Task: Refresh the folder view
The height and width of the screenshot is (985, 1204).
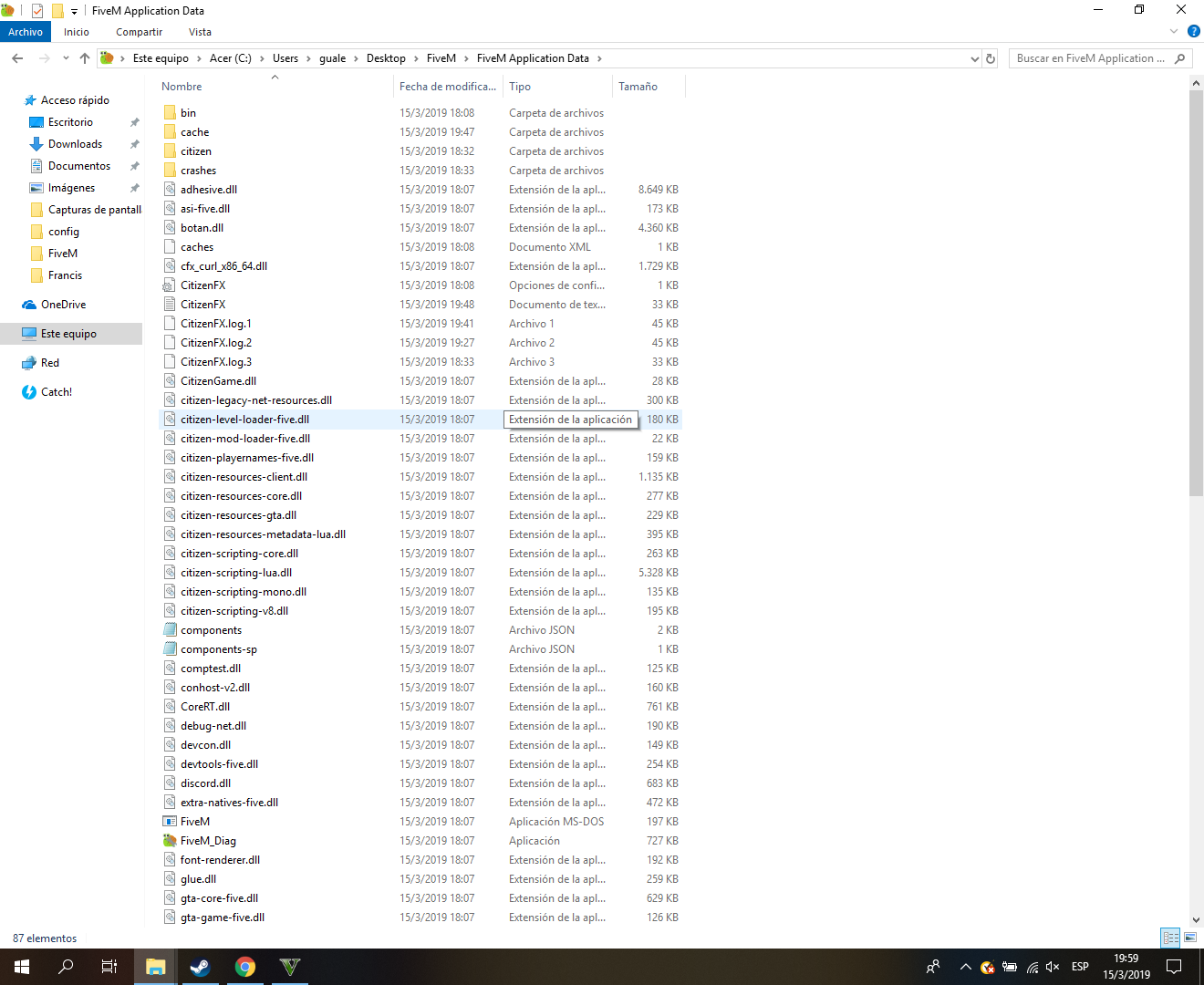Action: tap(991, 58)
